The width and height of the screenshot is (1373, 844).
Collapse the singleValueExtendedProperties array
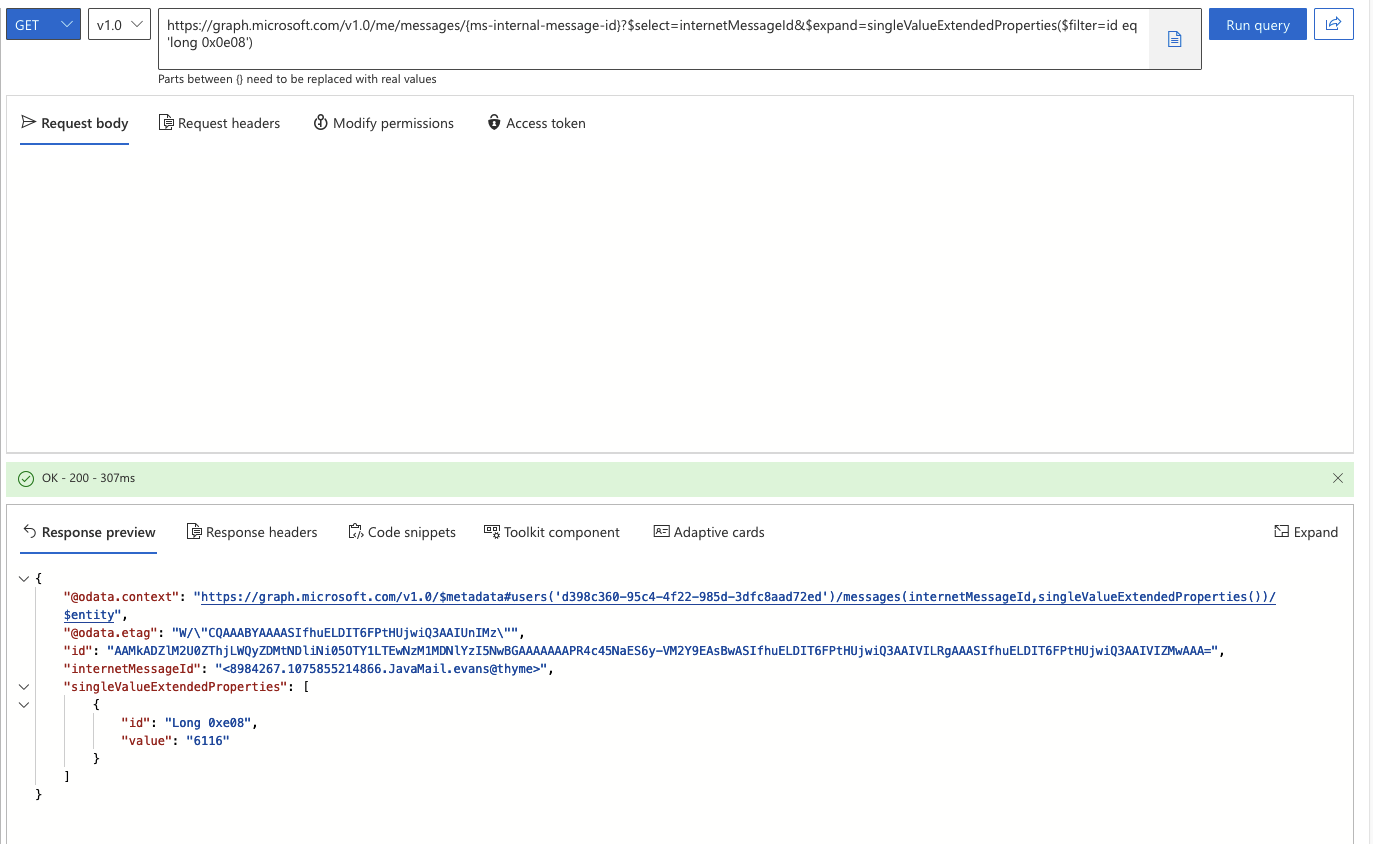23,686
